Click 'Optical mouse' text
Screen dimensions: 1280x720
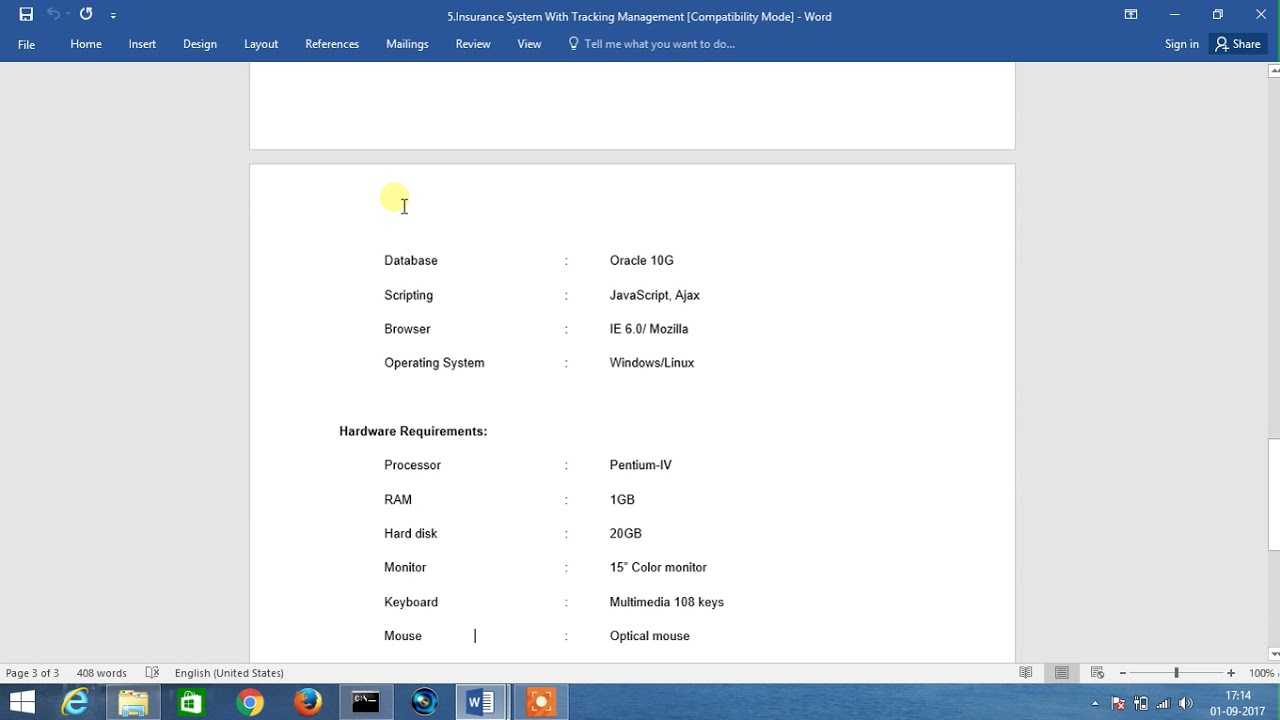click(650, 636)
